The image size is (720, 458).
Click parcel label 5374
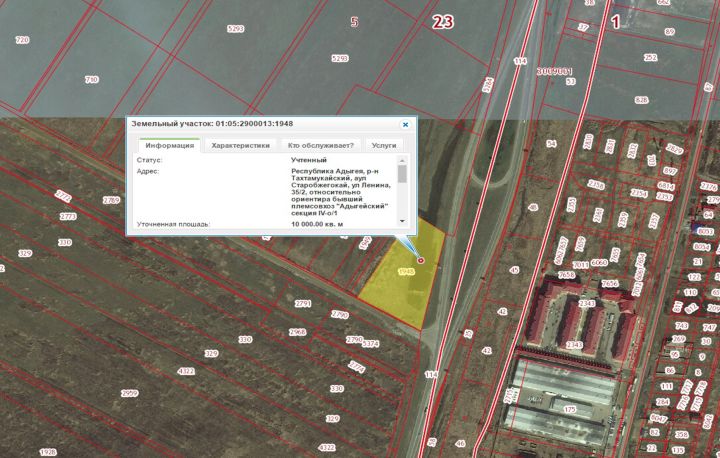371,343
